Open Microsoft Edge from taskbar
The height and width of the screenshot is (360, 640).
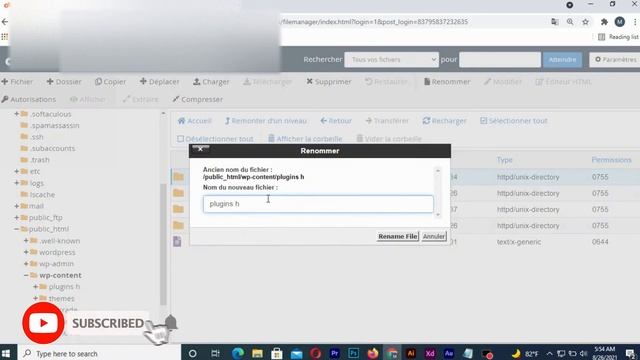238,353
